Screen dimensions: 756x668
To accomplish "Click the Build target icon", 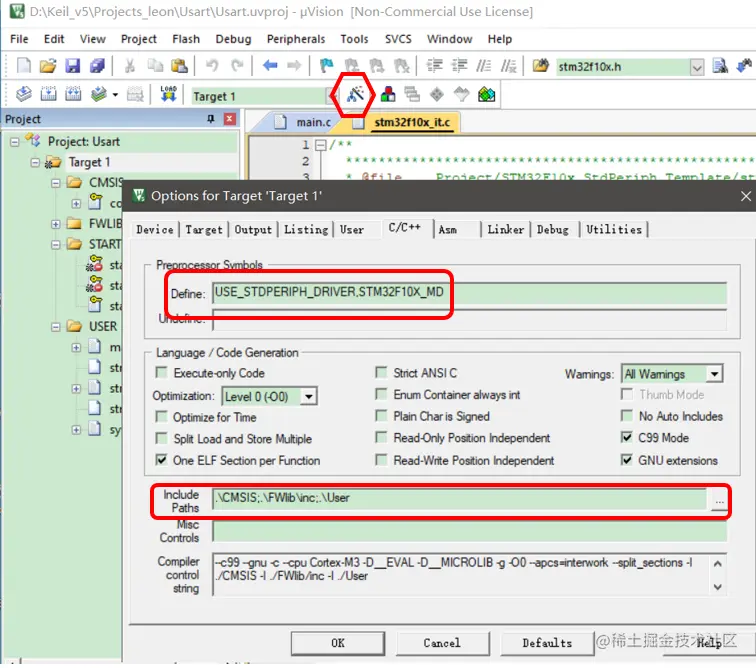I will point(48,94).
